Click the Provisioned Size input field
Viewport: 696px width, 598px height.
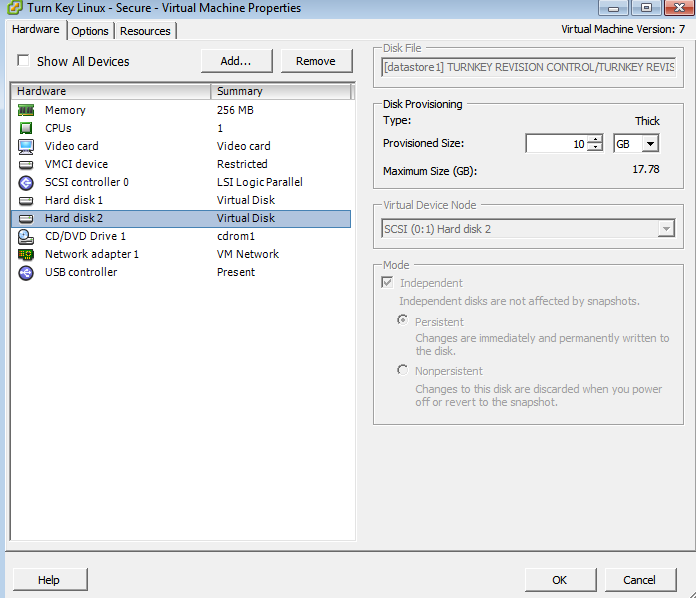coord(556,144)
